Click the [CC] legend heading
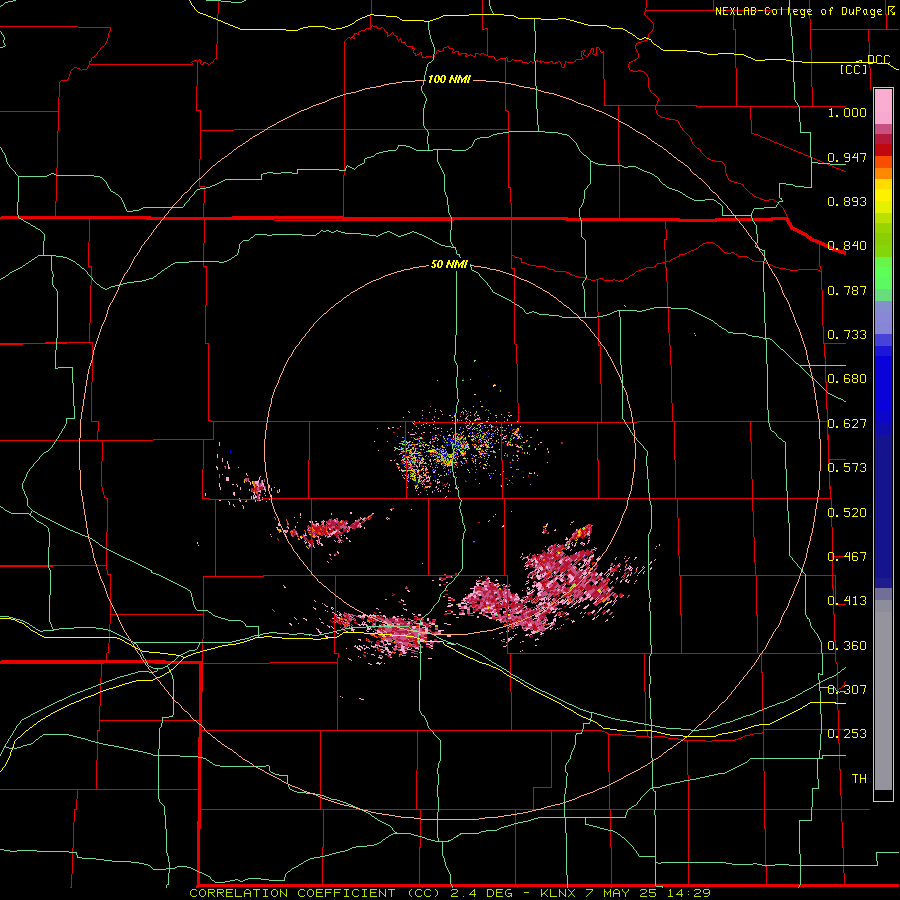Viewport: 900px width, 900px height. click(854, 69)
